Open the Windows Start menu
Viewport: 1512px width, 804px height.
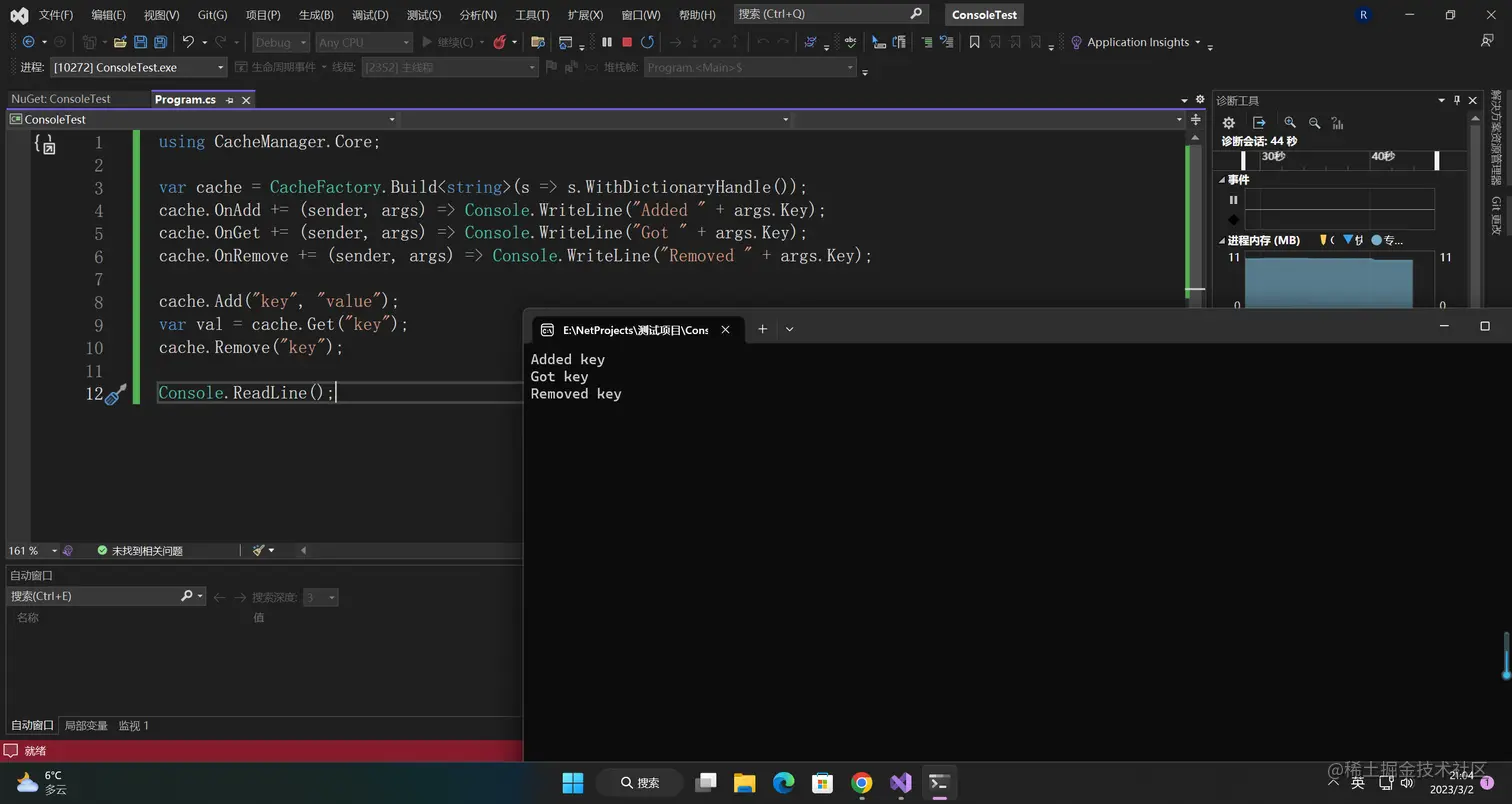click(x=573, y=782)
